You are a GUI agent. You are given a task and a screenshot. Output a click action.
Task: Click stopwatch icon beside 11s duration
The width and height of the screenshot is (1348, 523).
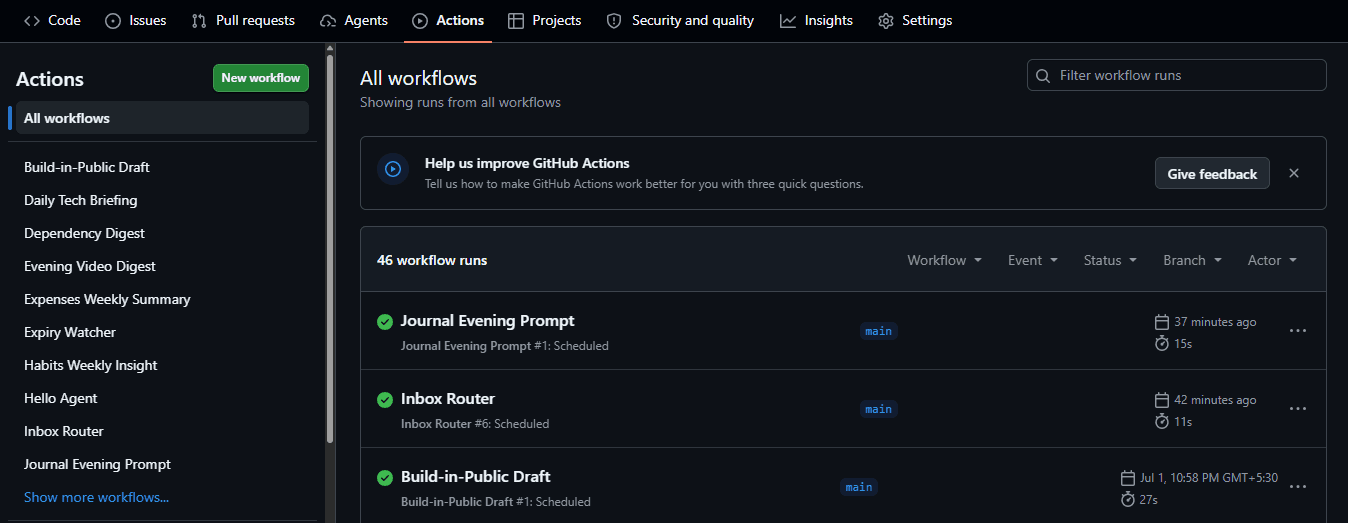click(x=1162, y=421)
